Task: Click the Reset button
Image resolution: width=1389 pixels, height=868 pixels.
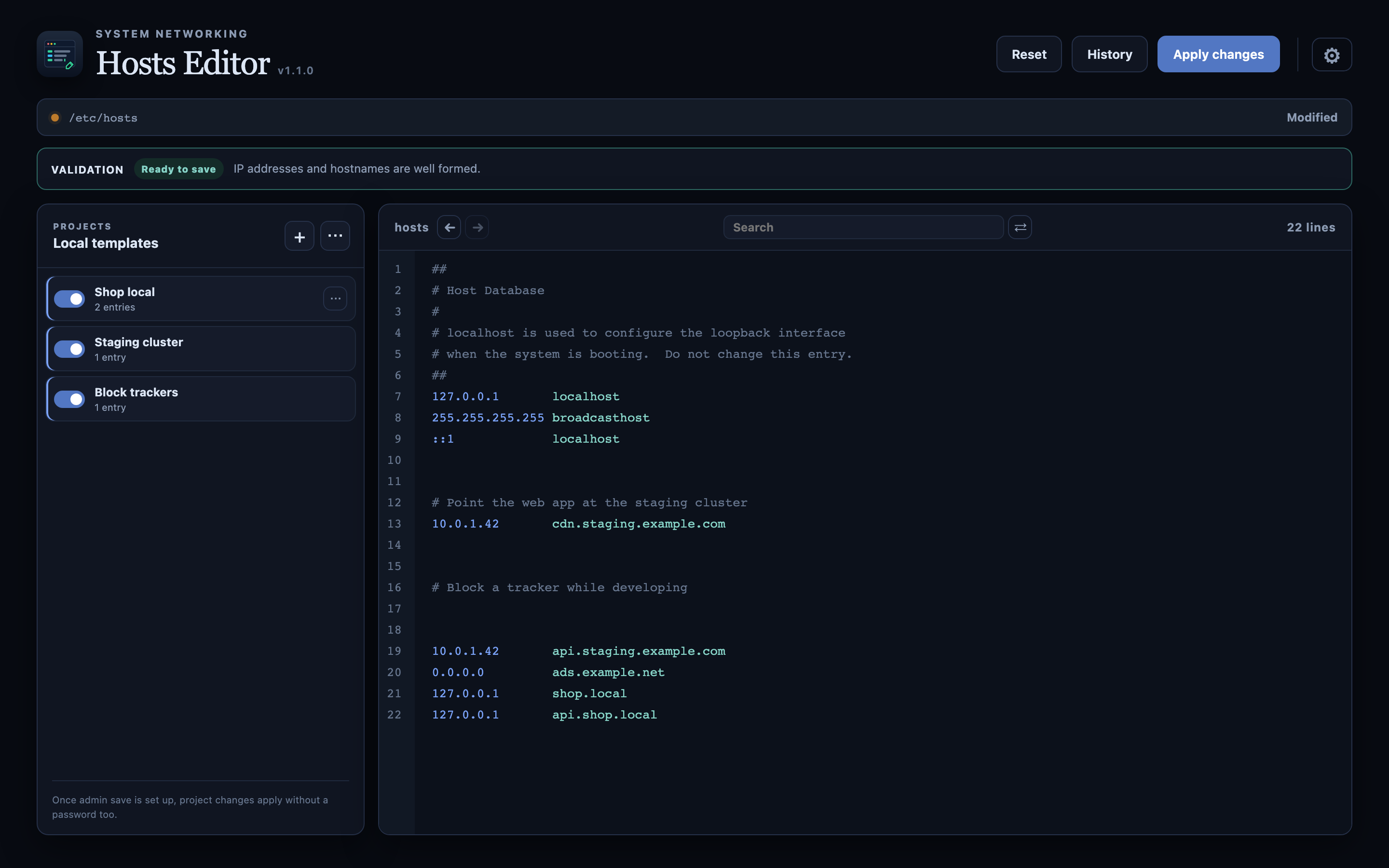Action: pos(1029,54)
